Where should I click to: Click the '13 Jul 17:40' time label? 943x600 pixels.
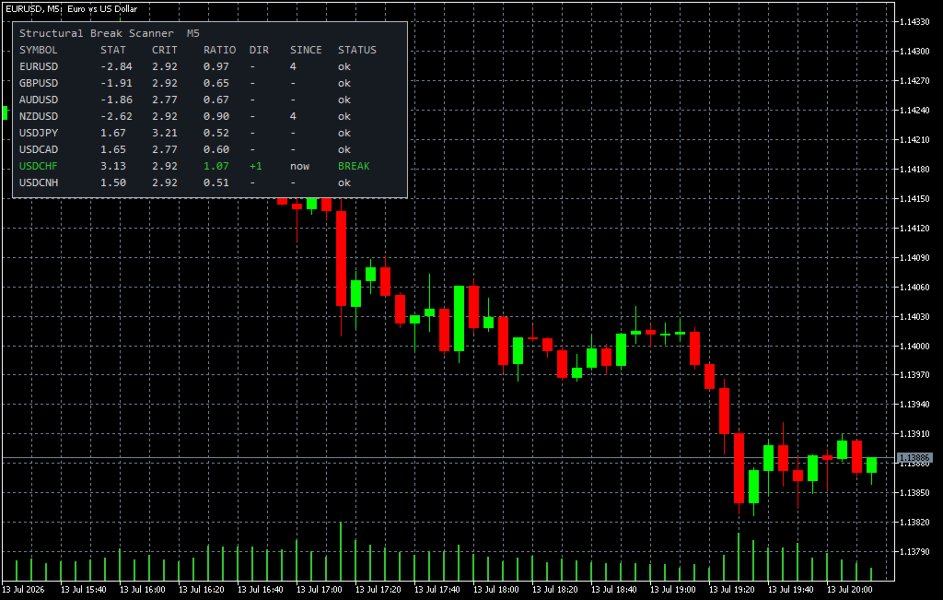[437, 590]
